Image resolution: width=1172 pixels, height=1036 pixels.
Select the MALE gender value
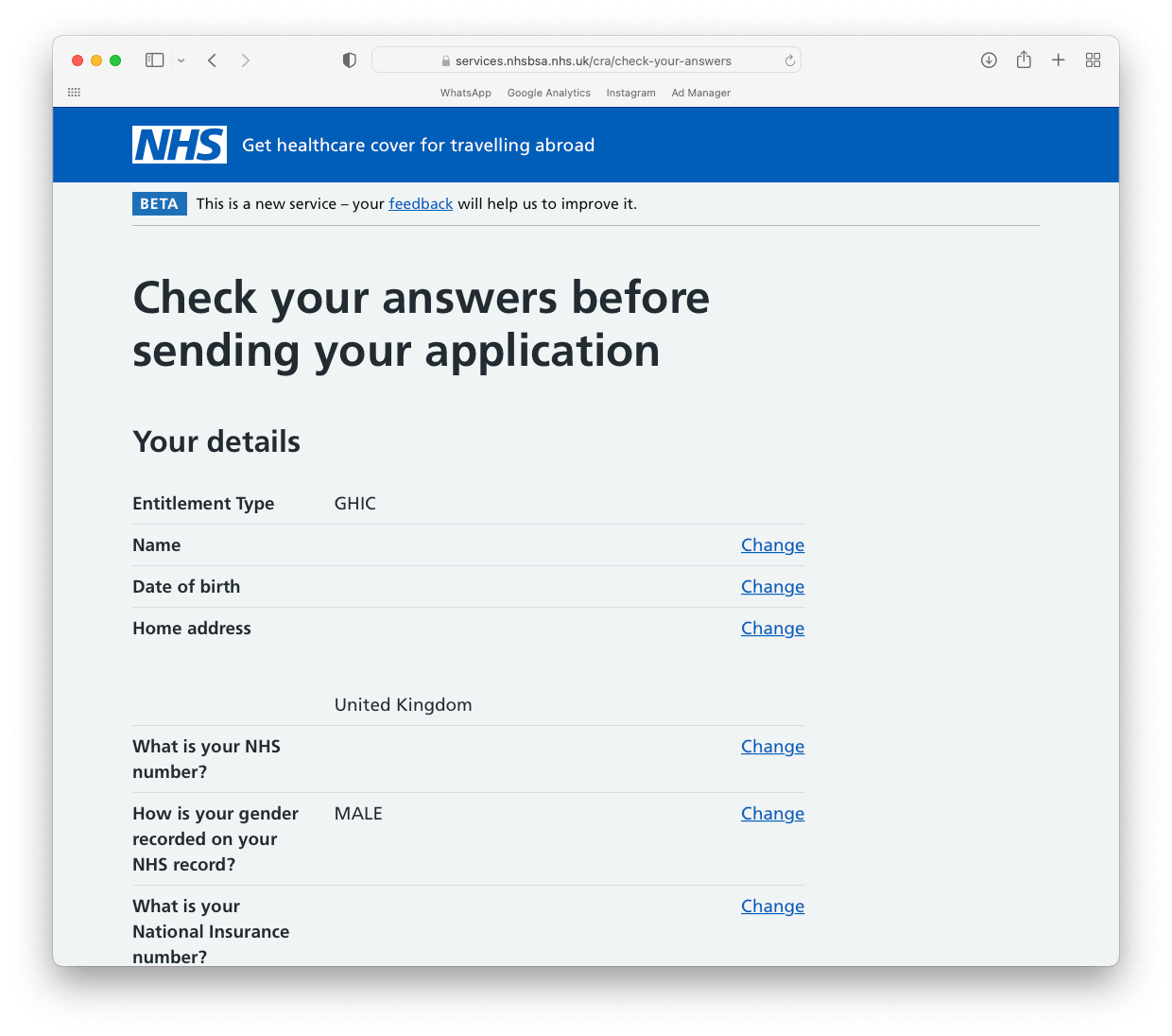pos(358,814)
